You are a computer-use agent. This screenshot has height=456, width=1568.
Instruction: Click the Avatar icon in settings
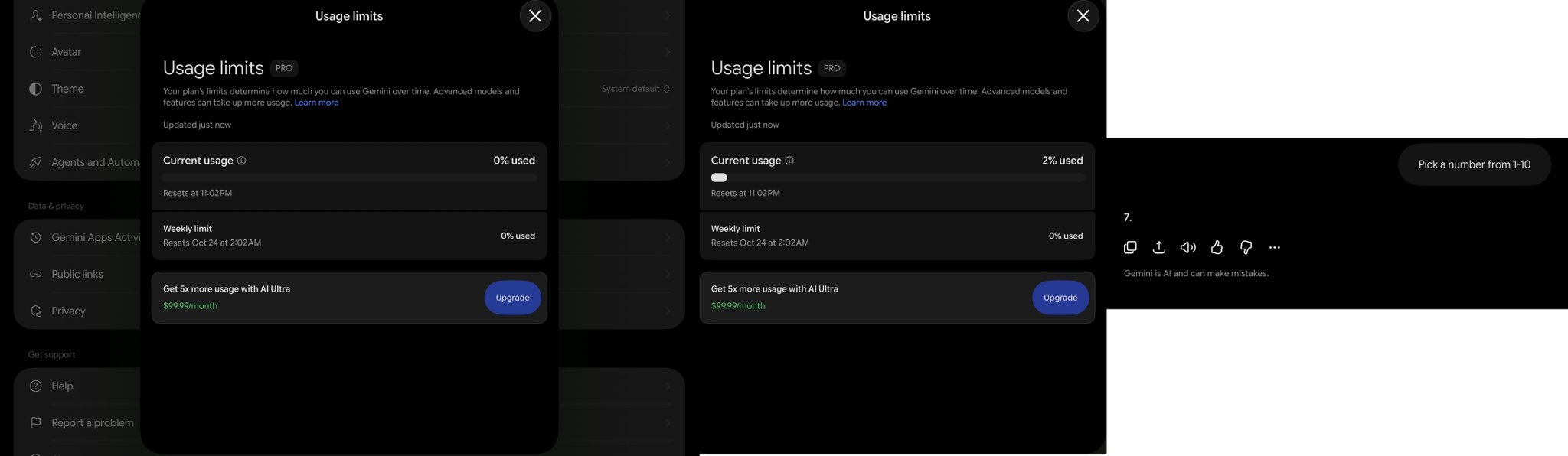35,52
